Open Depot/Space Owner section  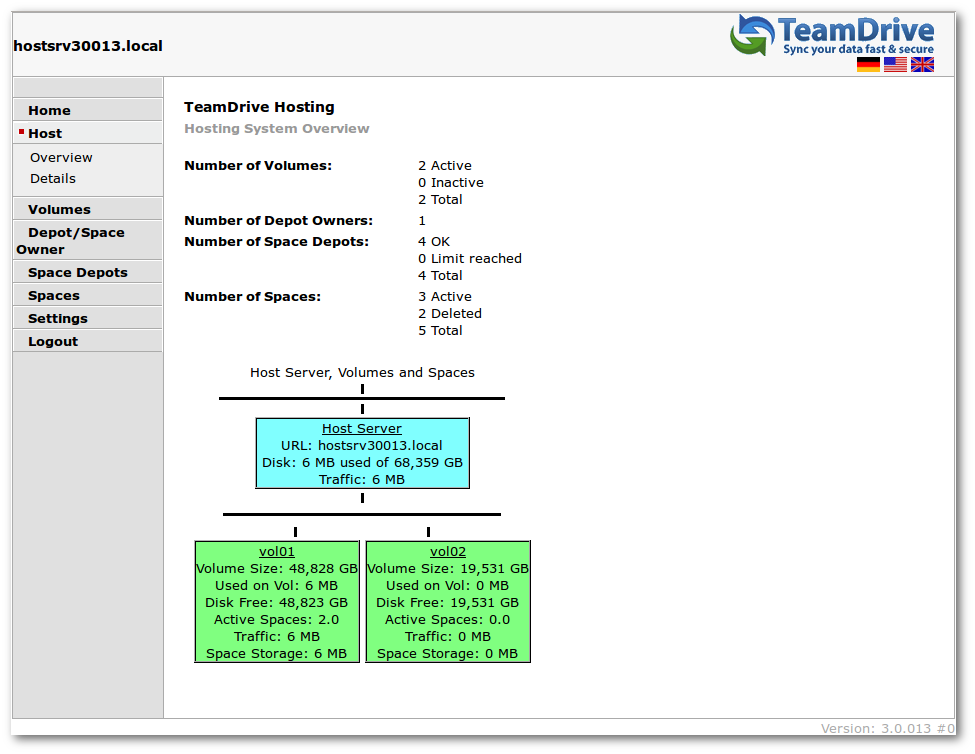click(70, 241)
